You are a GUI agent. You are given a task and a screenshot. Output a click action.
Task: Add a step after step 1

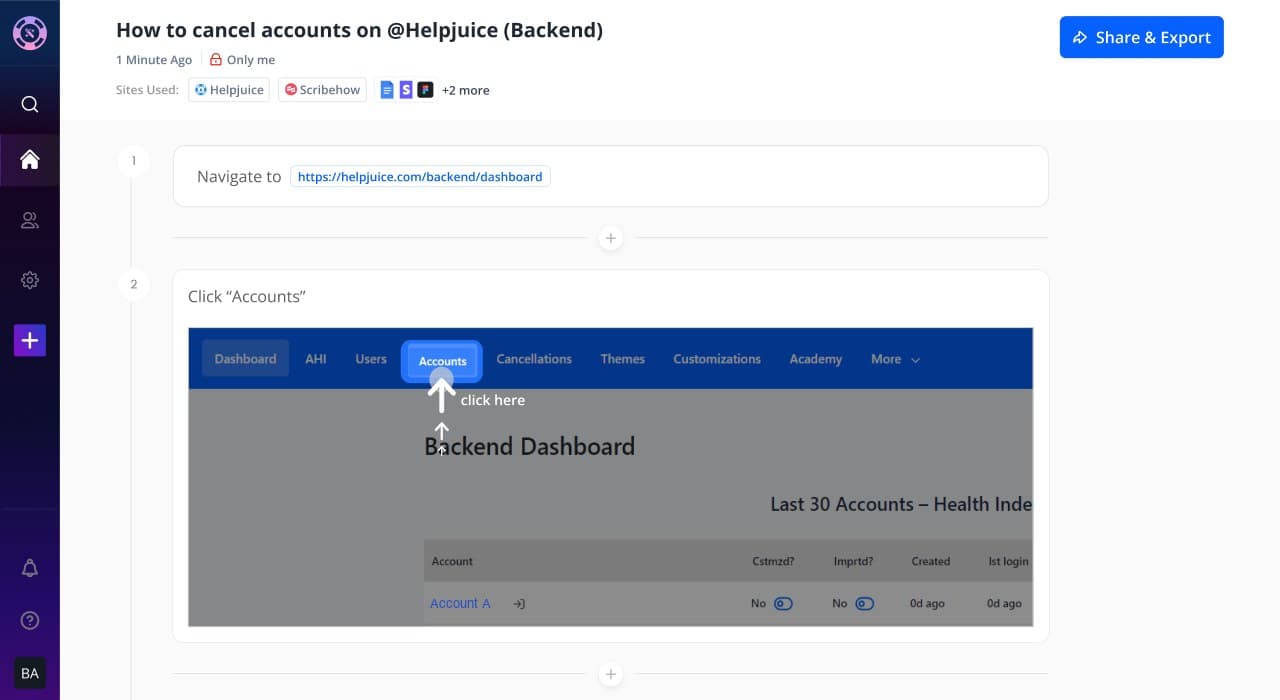tap(611, 238)
